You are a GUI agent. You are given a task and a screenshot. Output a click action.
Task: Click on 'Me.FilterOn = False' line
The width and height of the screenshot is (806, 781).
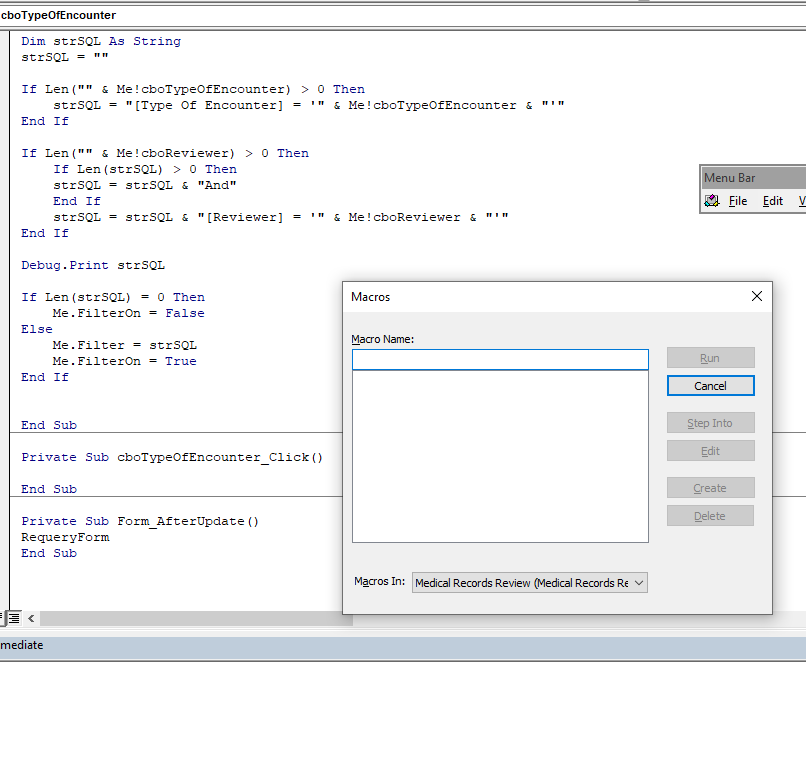129,313
